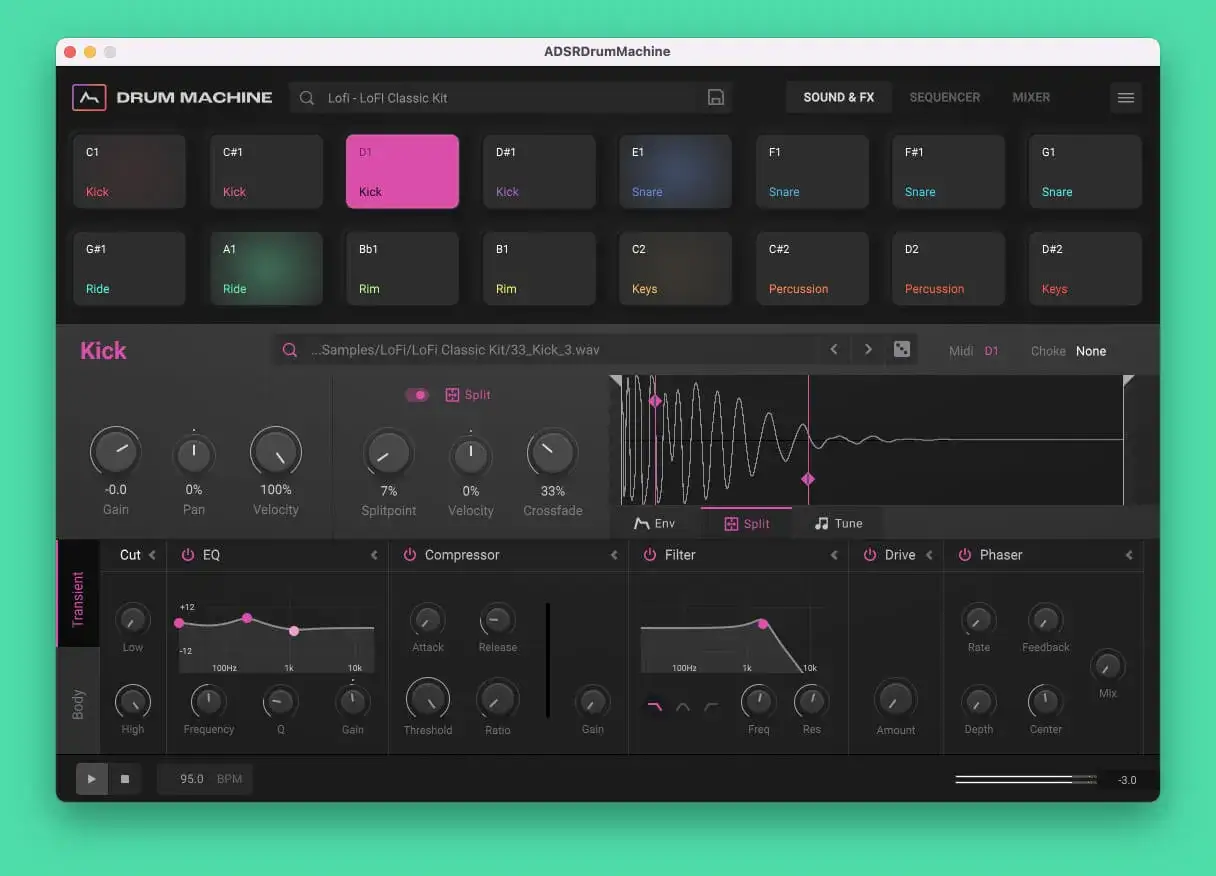Click the preset search field Lofi Classic Kit
Viewport: 1216px width, 876px height.
510,97
